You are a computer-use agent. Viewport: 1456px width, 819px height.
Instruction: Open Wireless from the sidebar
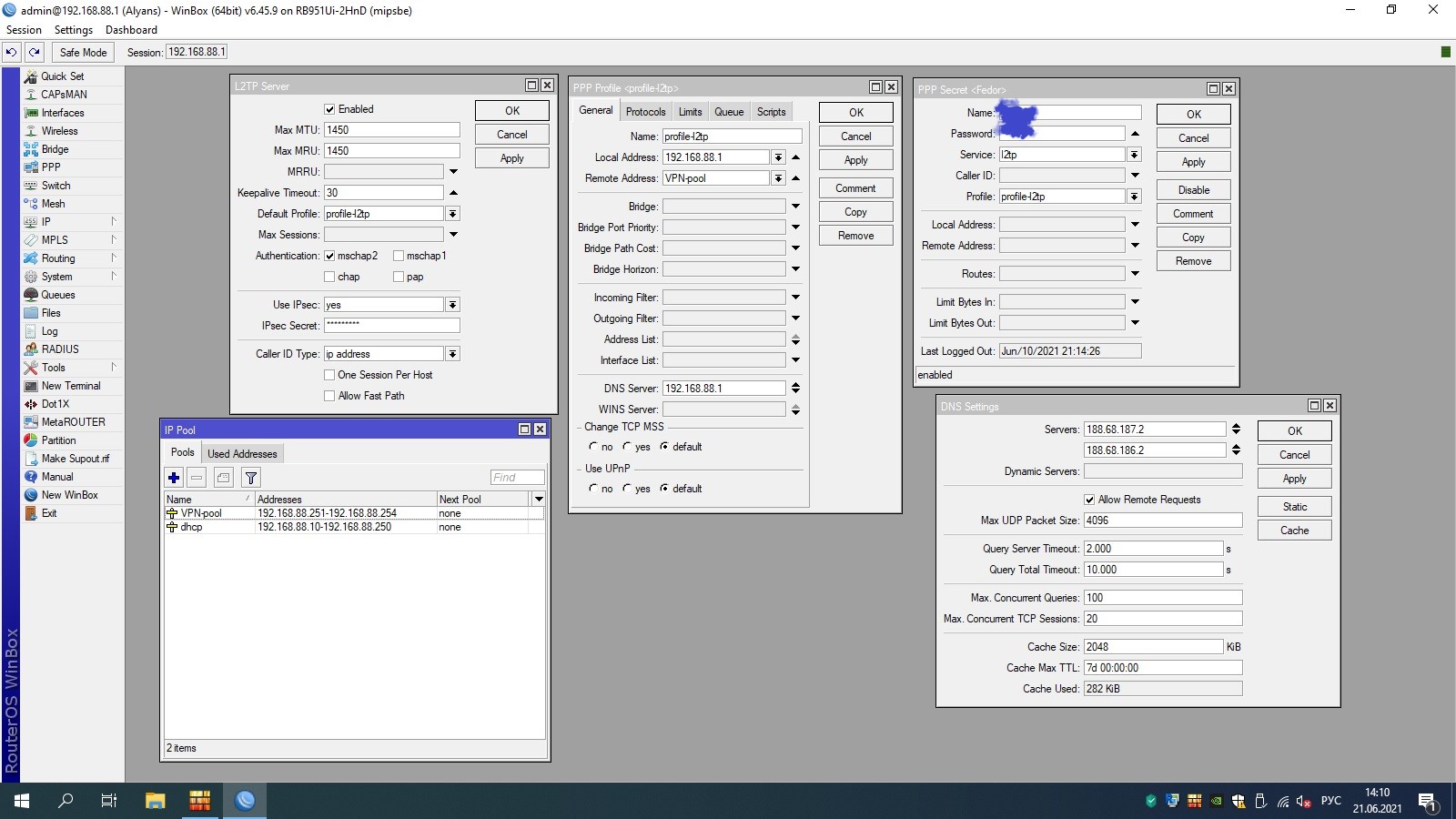[59, 131]
